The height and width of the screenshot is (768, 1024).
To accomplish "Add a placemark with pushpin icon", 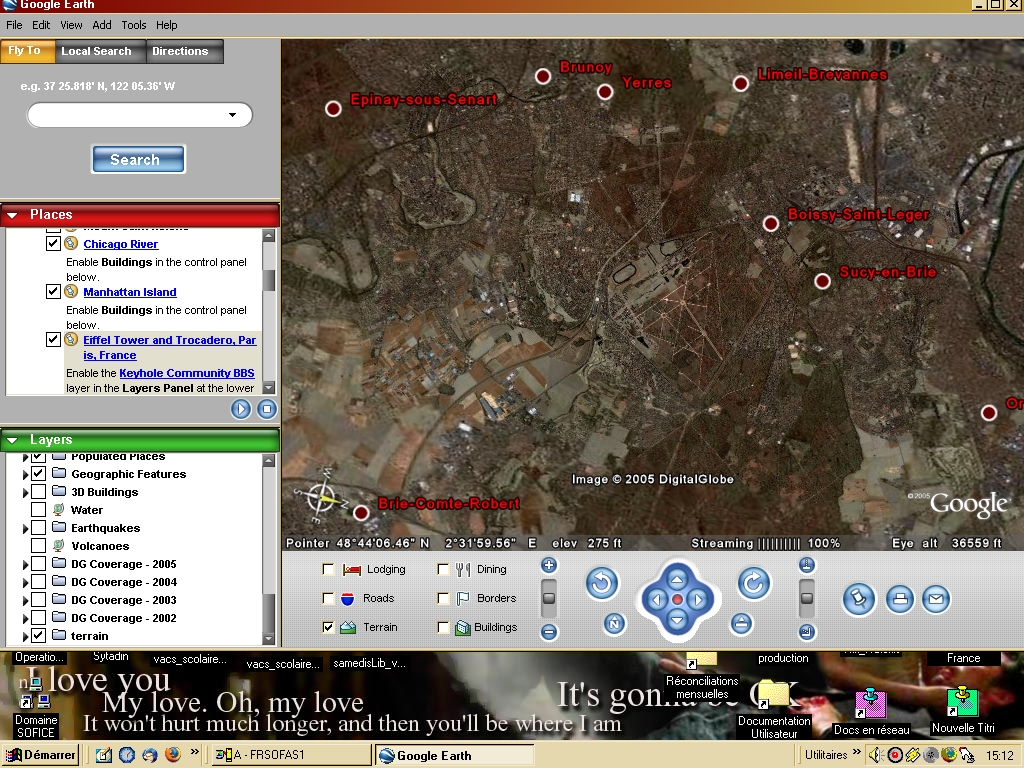I will [858, 599].
